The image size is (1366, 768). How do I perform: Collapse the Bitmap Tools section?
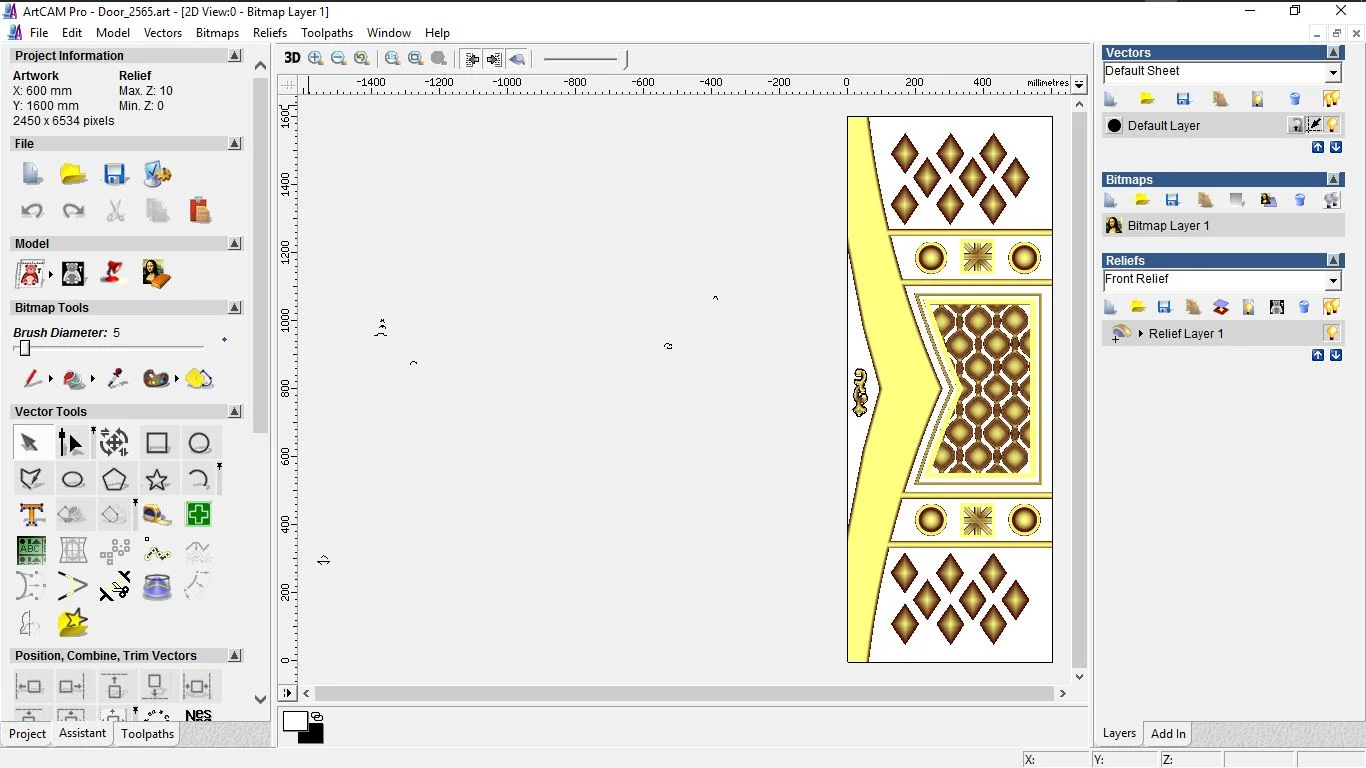click(235, 308)
